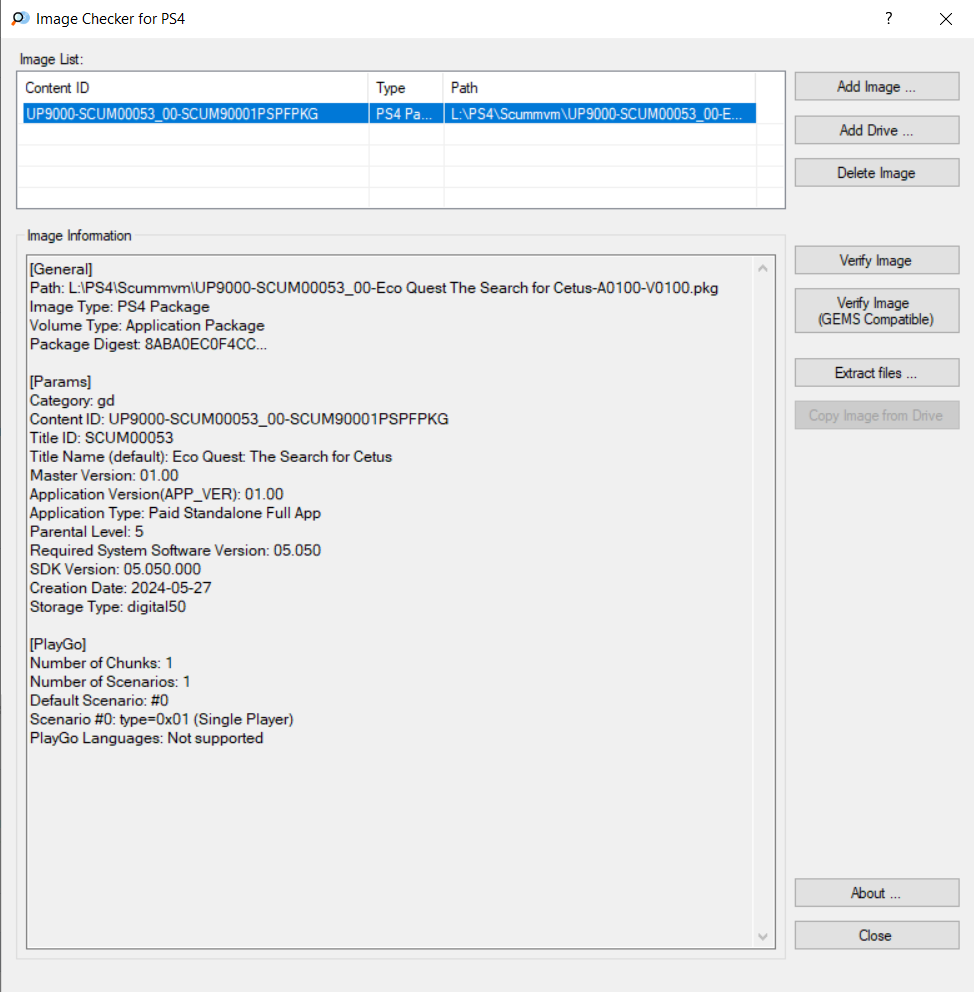Click 'PlayGo Languages: Not supported' line

(x=147, y=738)
